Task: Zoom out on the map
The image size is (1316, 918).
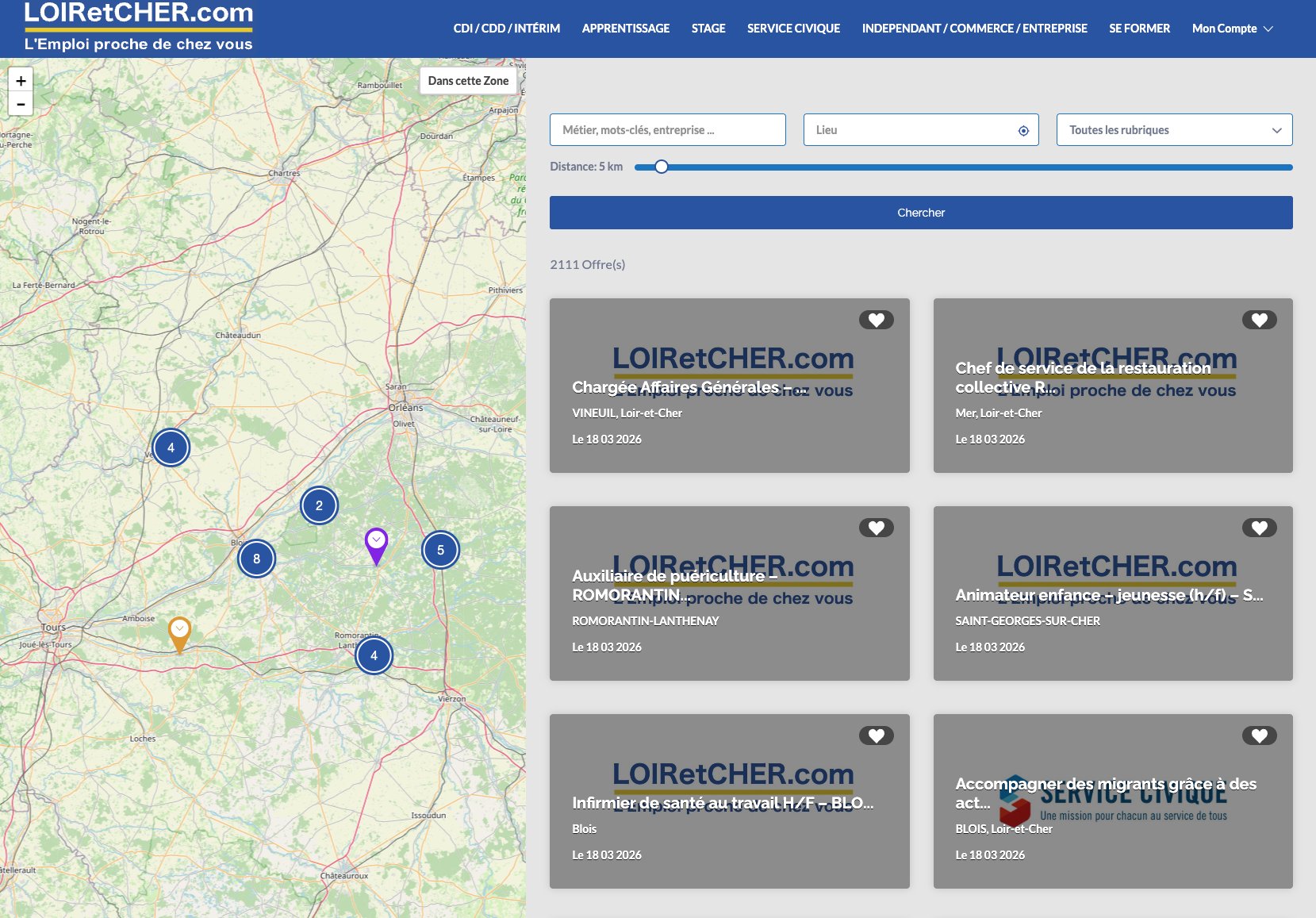Action: 21,103
